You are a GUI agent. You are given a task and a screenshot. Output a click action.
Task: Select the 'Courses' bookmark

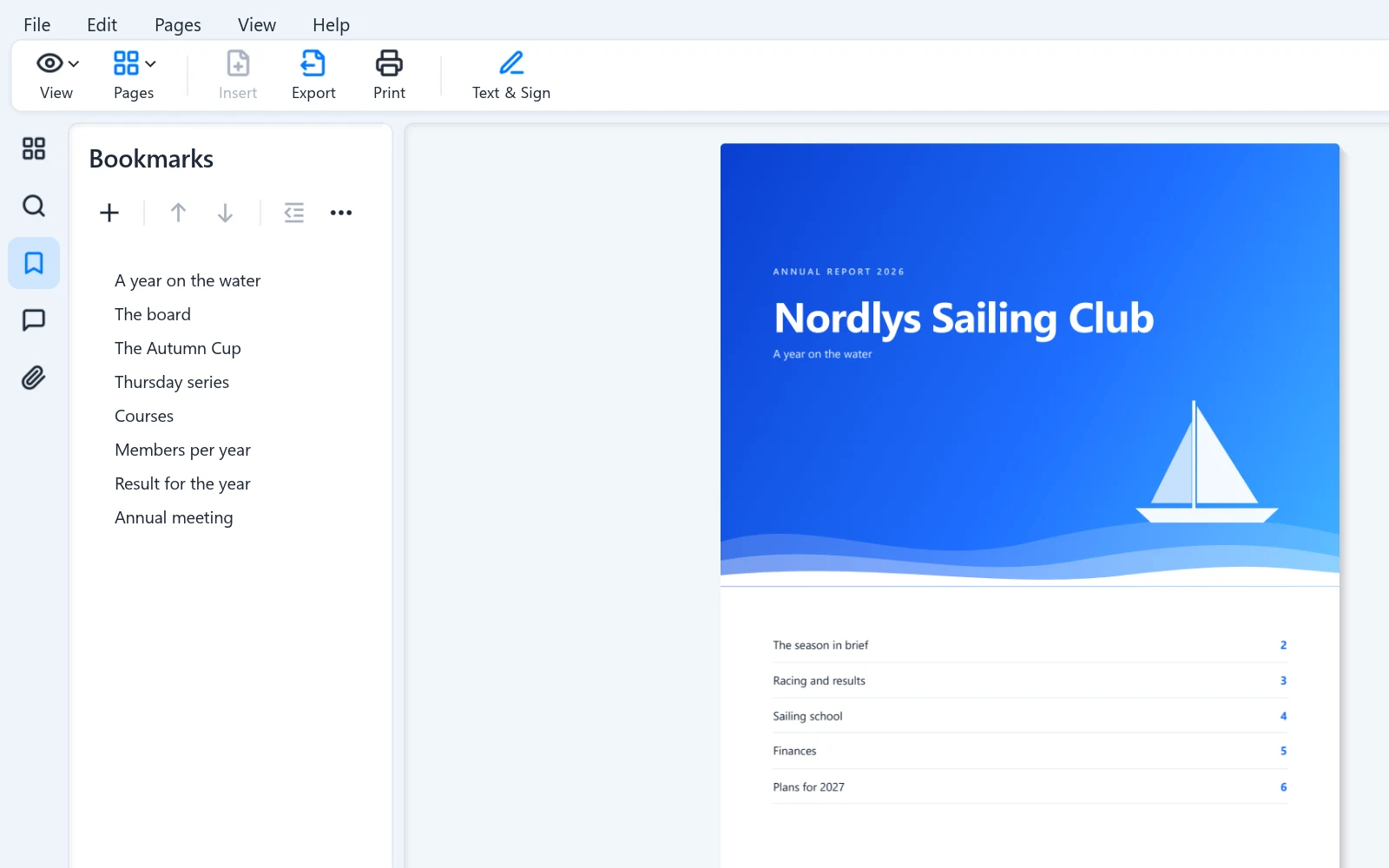[x=144, y=416]
